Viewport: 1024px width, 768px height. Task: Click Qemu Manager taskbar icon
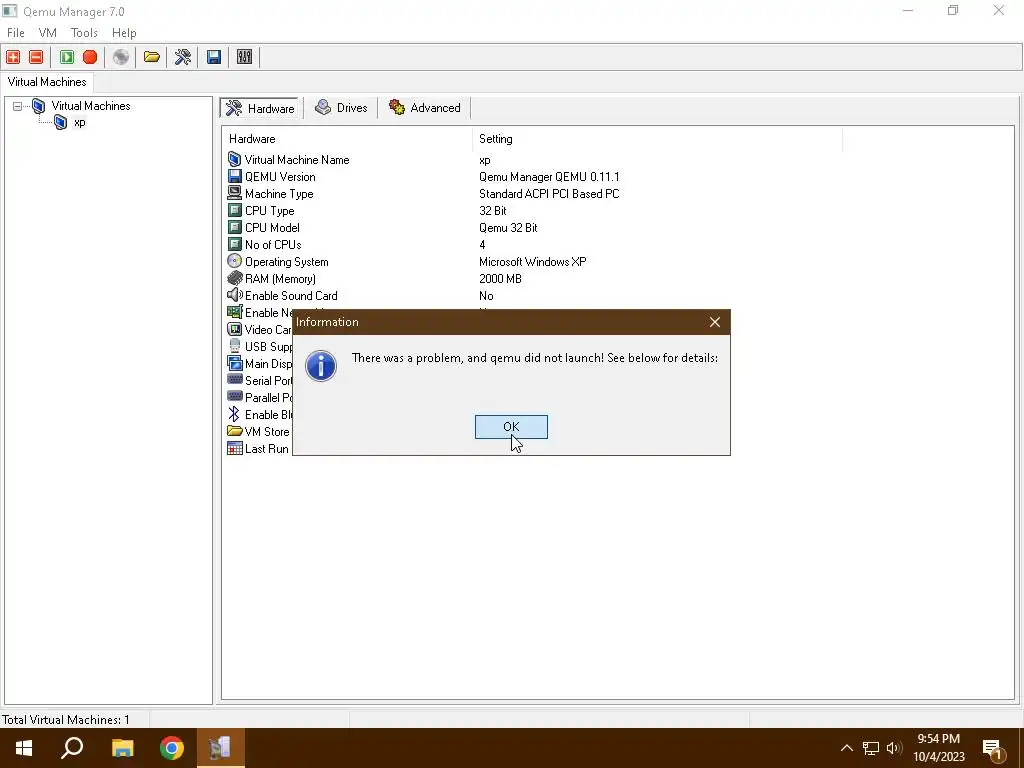click(x=221, y=748)
